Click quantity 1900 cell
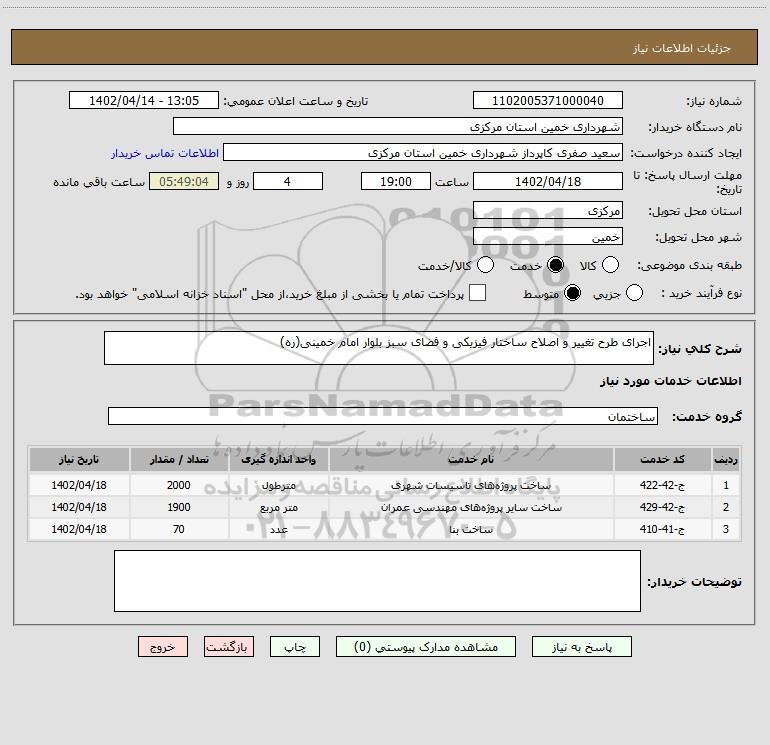This screenshot has height=745, width=770. click(179, 507)
